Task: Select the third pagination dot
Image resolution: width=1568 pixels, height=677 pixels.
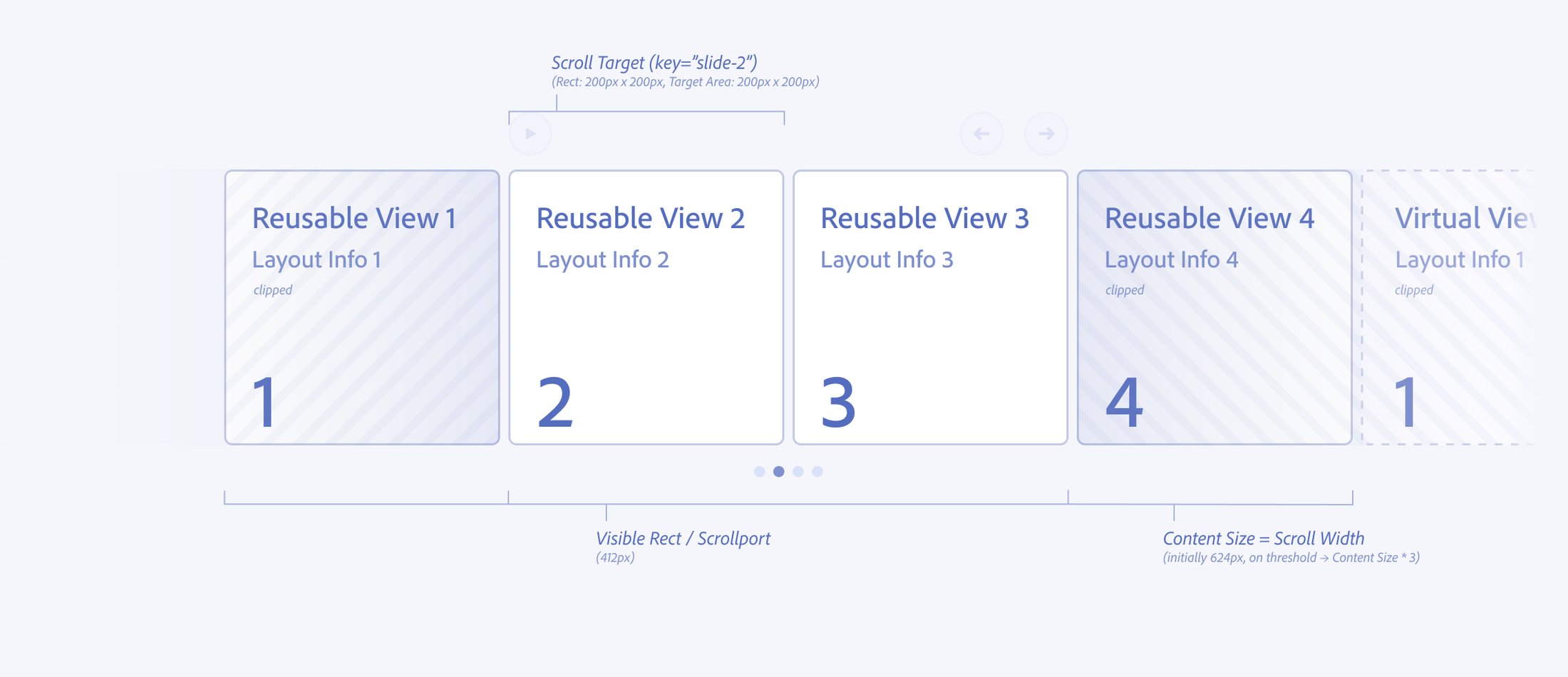Action: pos(798,472)
